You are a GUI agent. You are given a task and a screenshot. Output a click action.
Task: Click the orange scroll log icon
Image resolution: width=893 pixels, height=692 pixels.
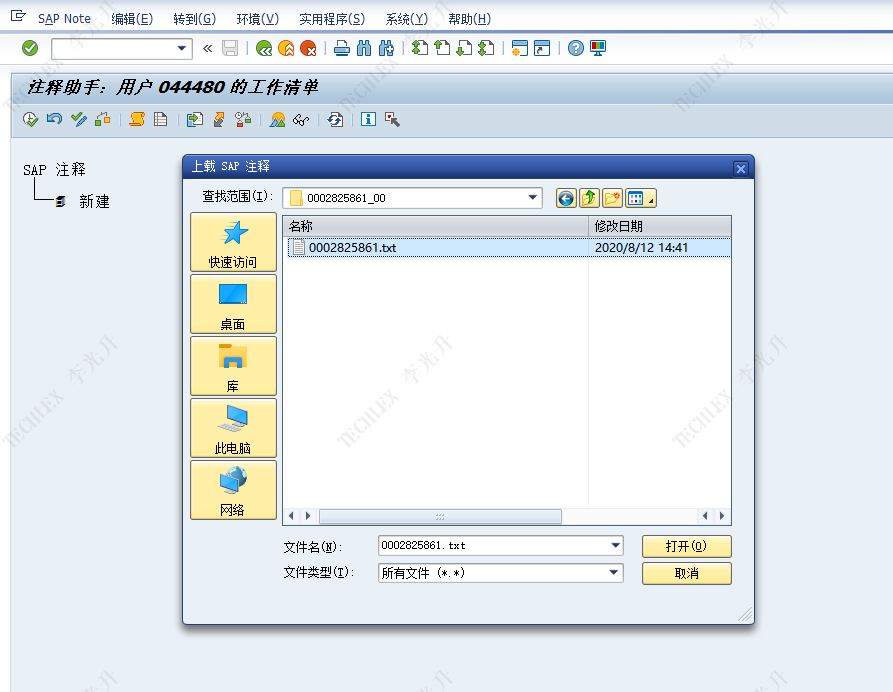(x=137, y=120)
